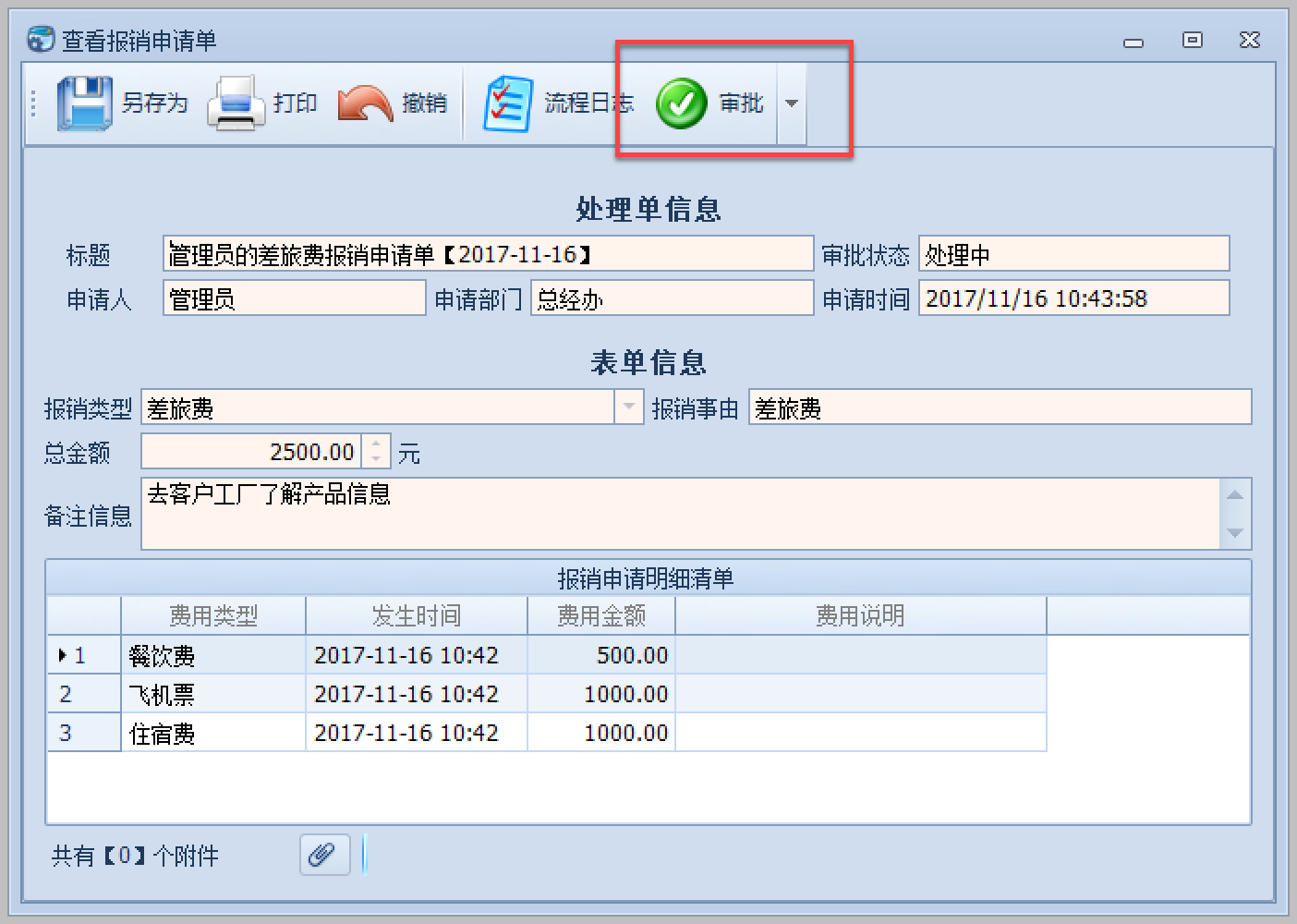Click the expense type (费用类型) column header
This screenshot has height=924, width=1297.
tap(212, 615)
